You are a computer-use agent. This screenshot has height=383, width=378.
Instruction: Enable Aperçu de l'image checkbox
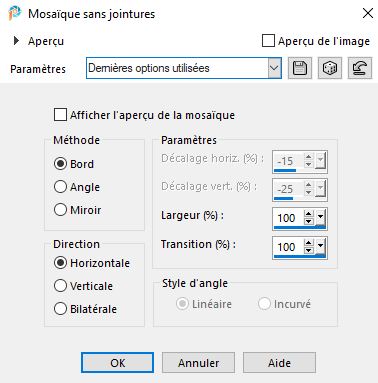(x=268, y=41)
